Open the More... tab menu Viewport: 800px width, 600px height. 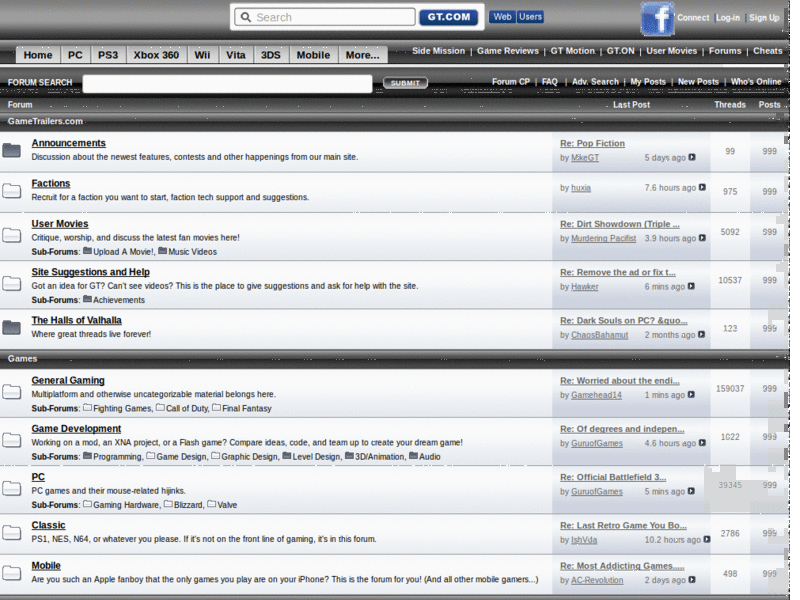pyautogui.click(x=362, y=55)
